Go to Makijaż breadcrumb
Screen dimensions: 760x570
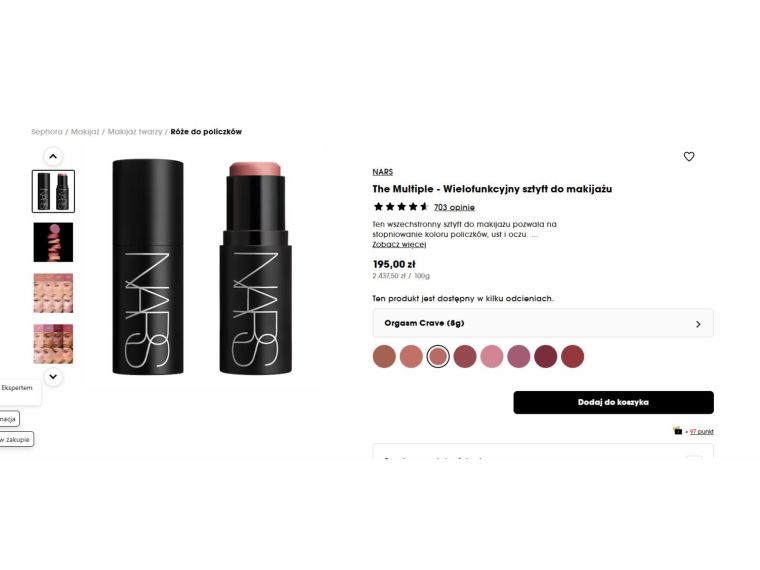point(85,132)
